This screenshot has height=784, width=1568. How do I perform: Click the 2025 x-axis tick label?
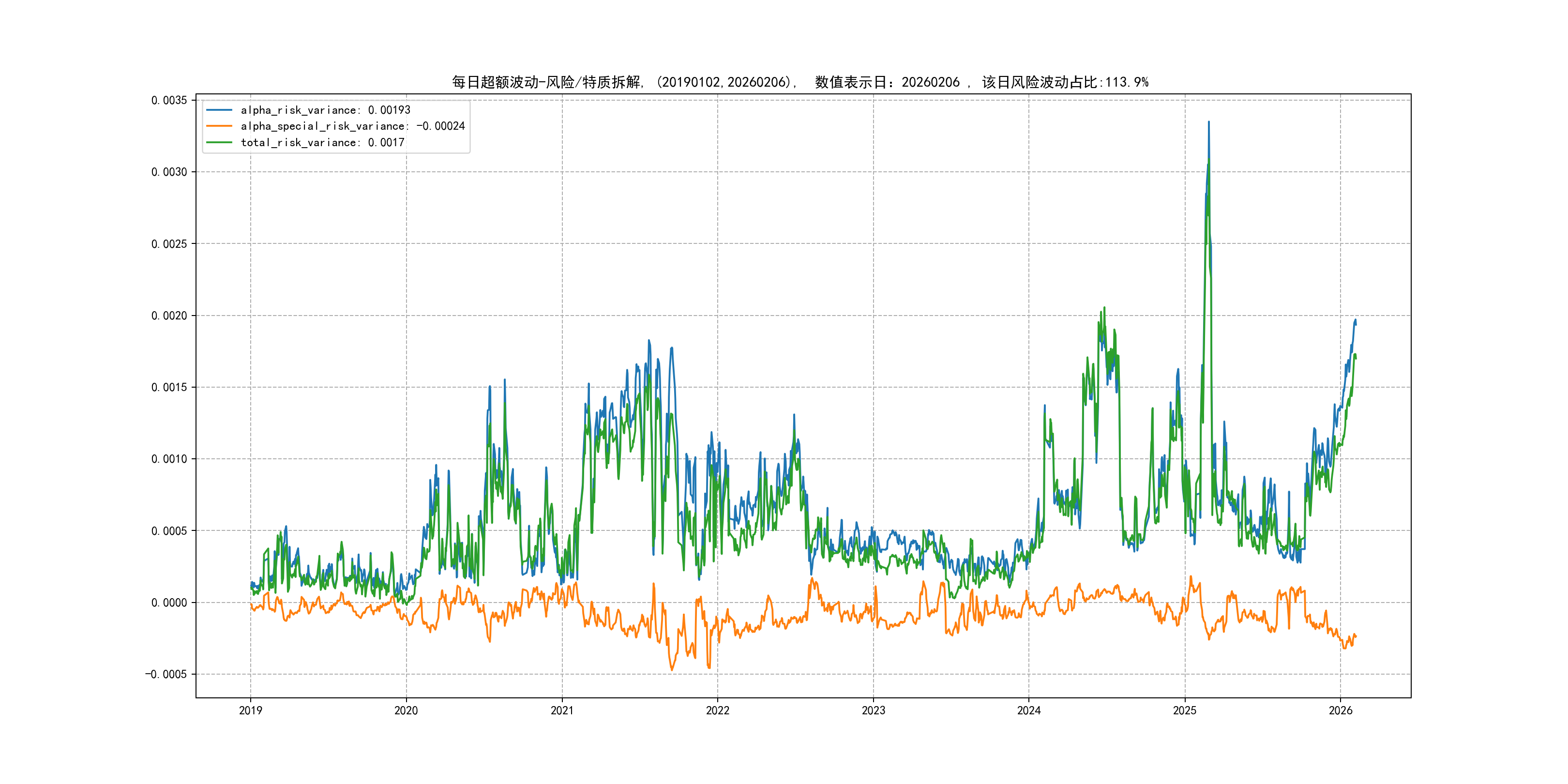click(x=1185, y=710)
